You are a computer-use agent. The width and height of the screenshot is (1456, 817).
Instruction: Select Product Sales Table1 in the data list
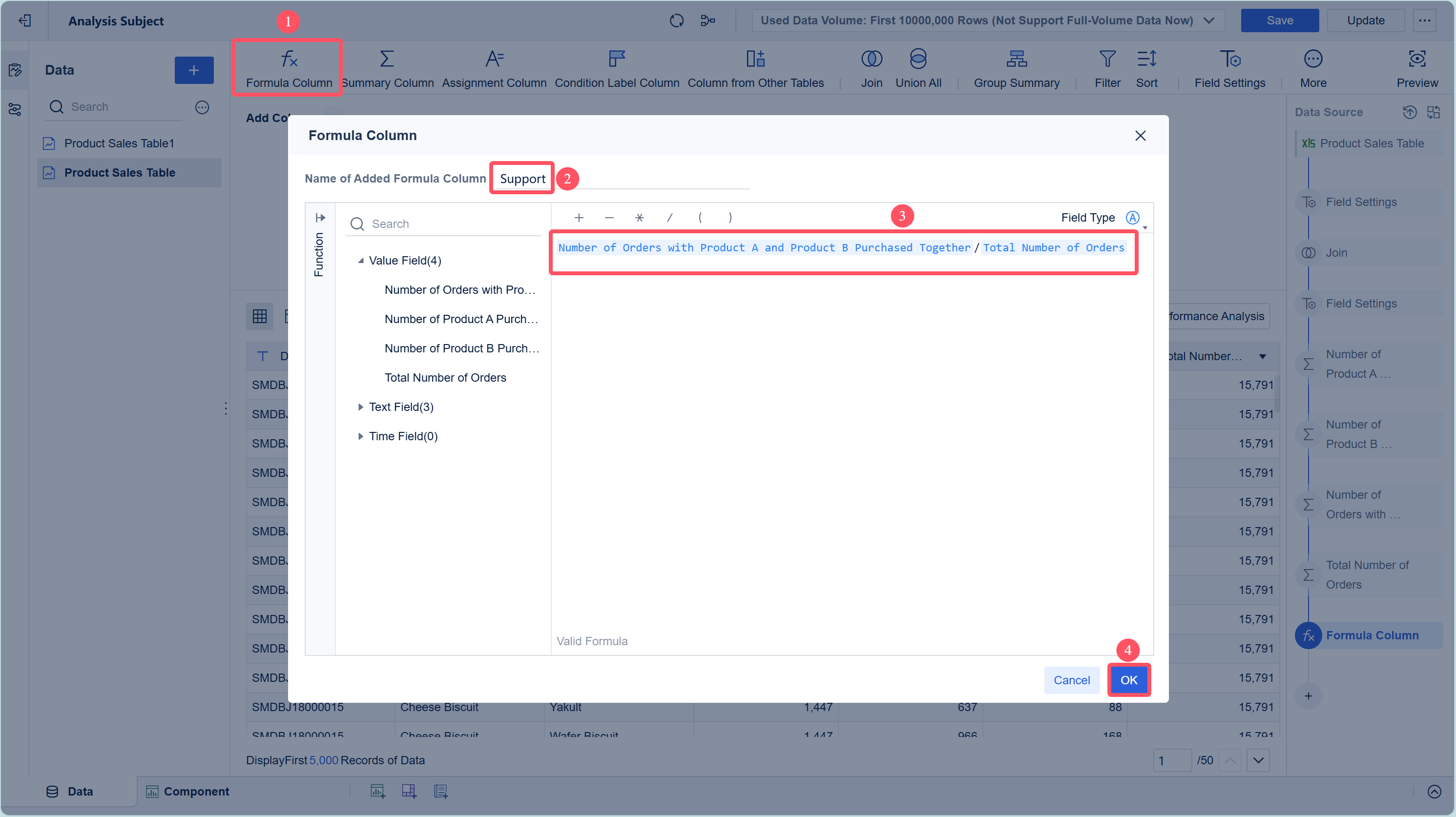(x=119, y=143)
